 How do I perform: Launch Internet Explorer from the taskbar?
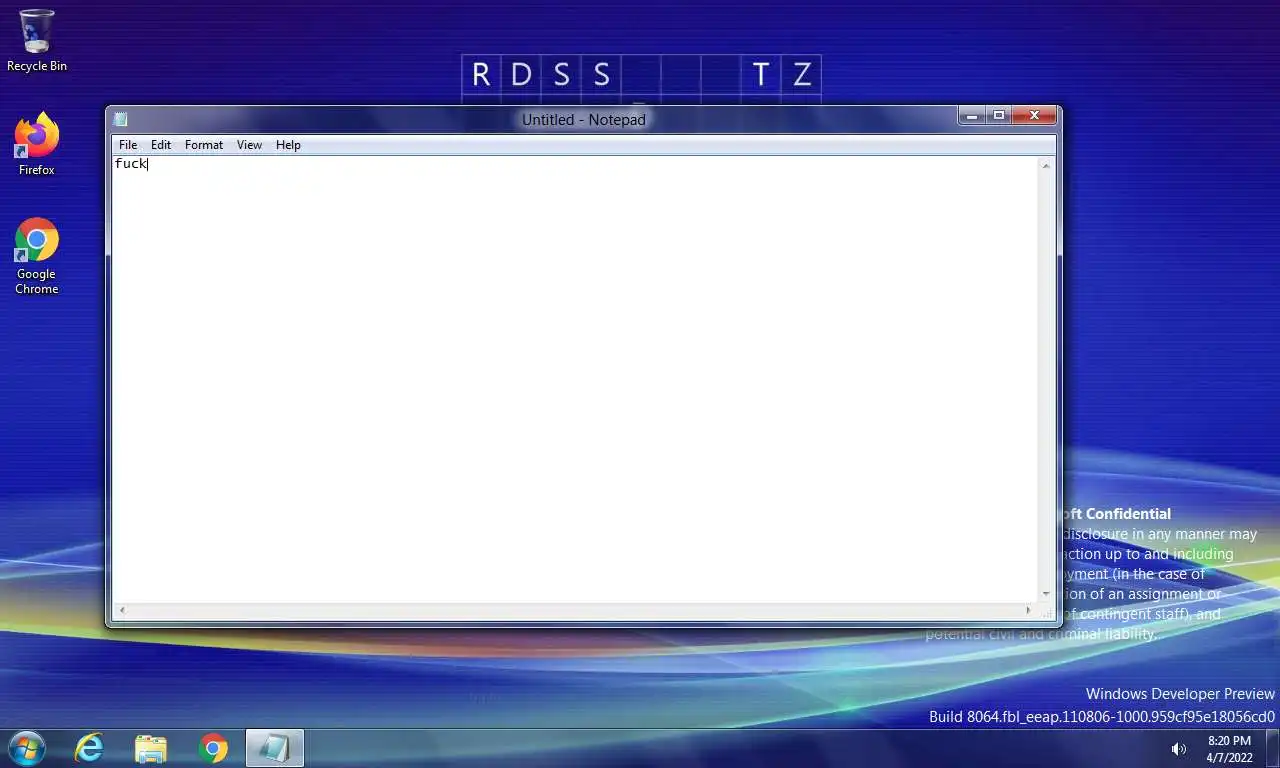pos(89,748)
